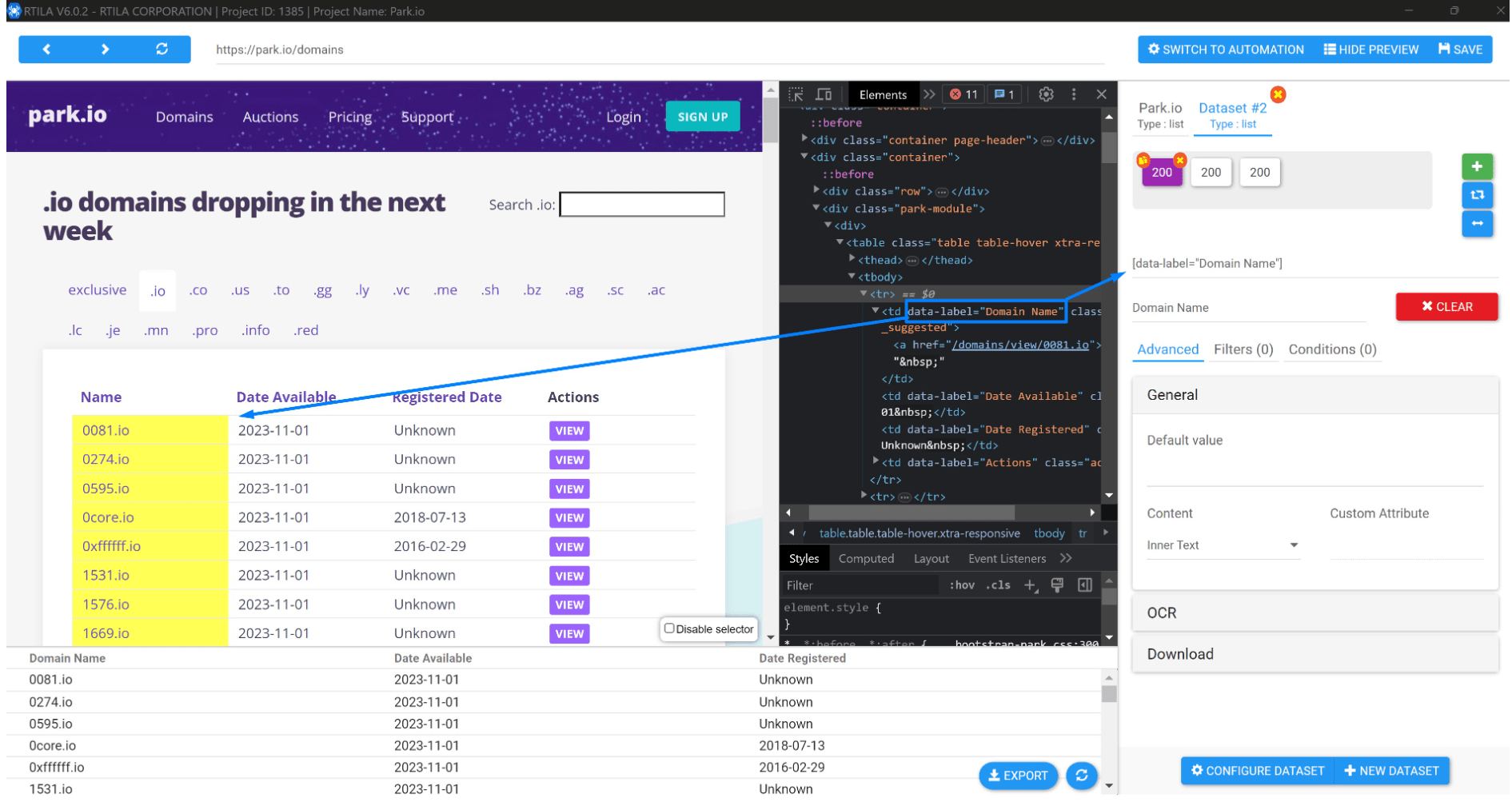
Task: Open the DevTools three-dot options menu
Action: click(x=1074, y=94)
